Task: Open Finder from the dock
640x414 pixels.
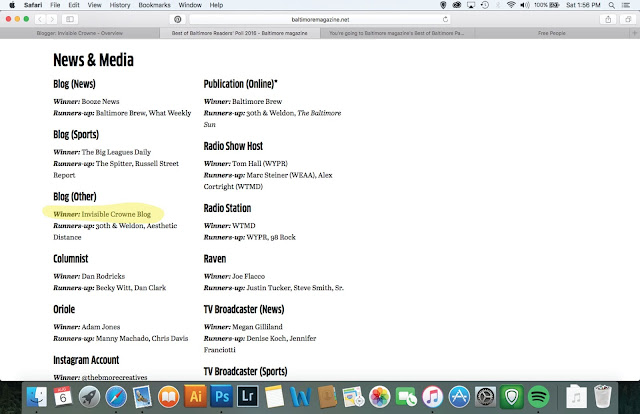Action: tap(37, 396)
